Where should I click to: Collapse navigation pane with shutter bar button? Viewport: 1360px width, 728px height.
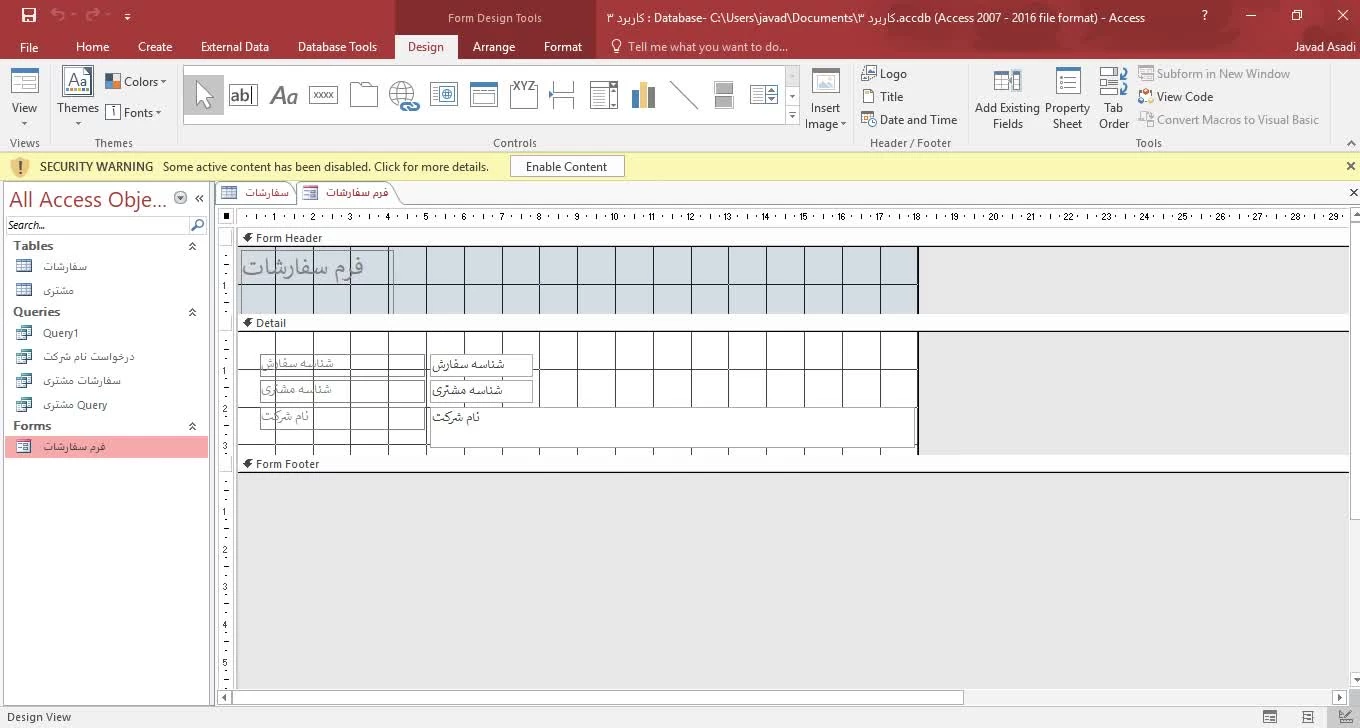pyautogui.click(x=199, y=198)
